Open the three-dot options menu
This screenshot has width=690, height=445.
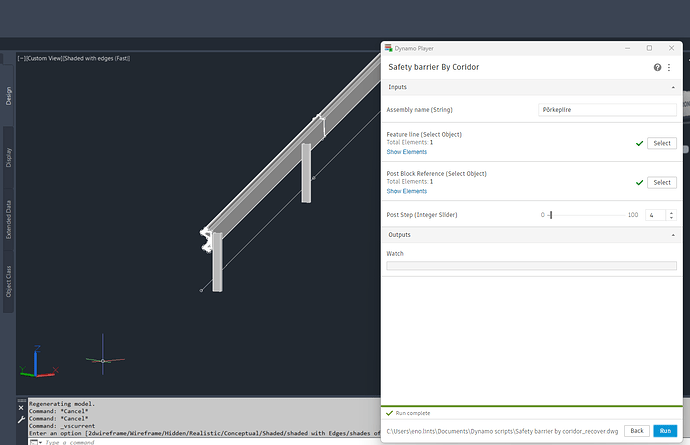tap(669, 67)
